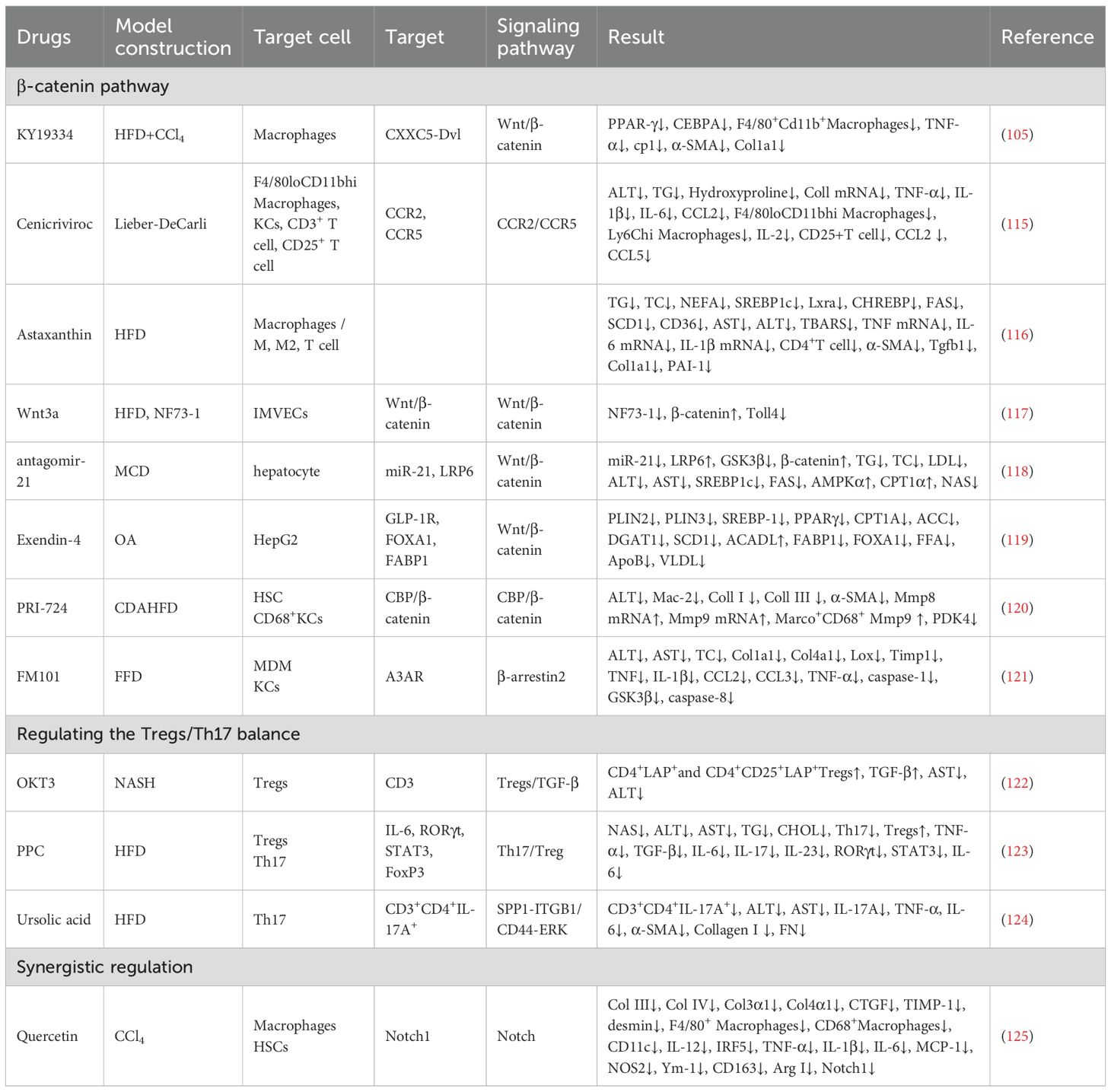
Task: Click the Signaling pathway column header
Action: pos(537,37)
